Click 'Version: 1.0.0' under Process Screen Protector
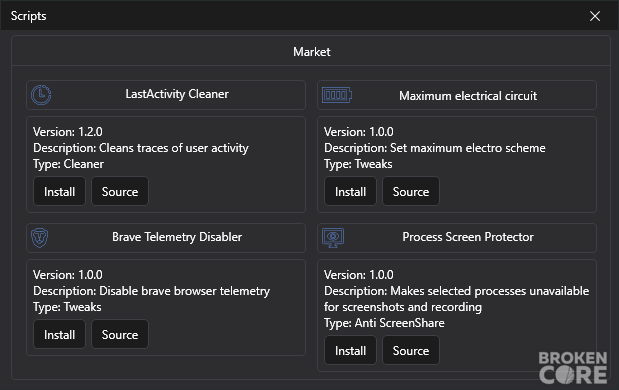This screenshot has width=619, height=390. tap(358, 274)
